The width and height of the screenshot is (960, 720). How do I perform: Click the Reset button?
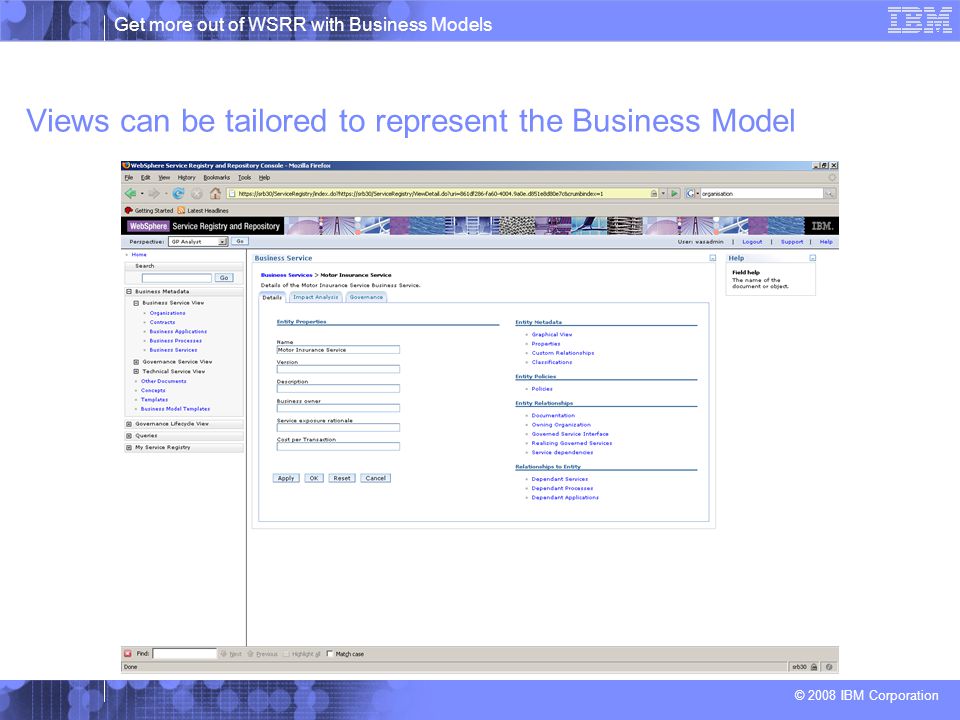(342, 478)
